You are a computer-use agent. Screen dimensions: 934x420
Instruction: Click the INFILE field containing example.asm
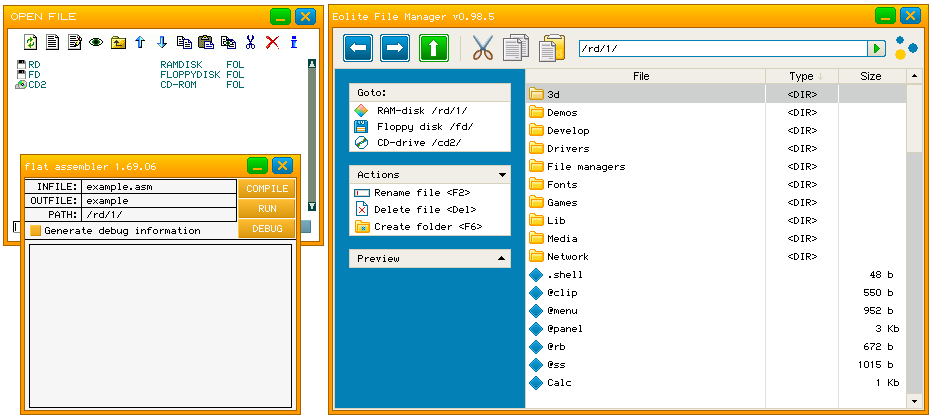[x=159, y=186]
